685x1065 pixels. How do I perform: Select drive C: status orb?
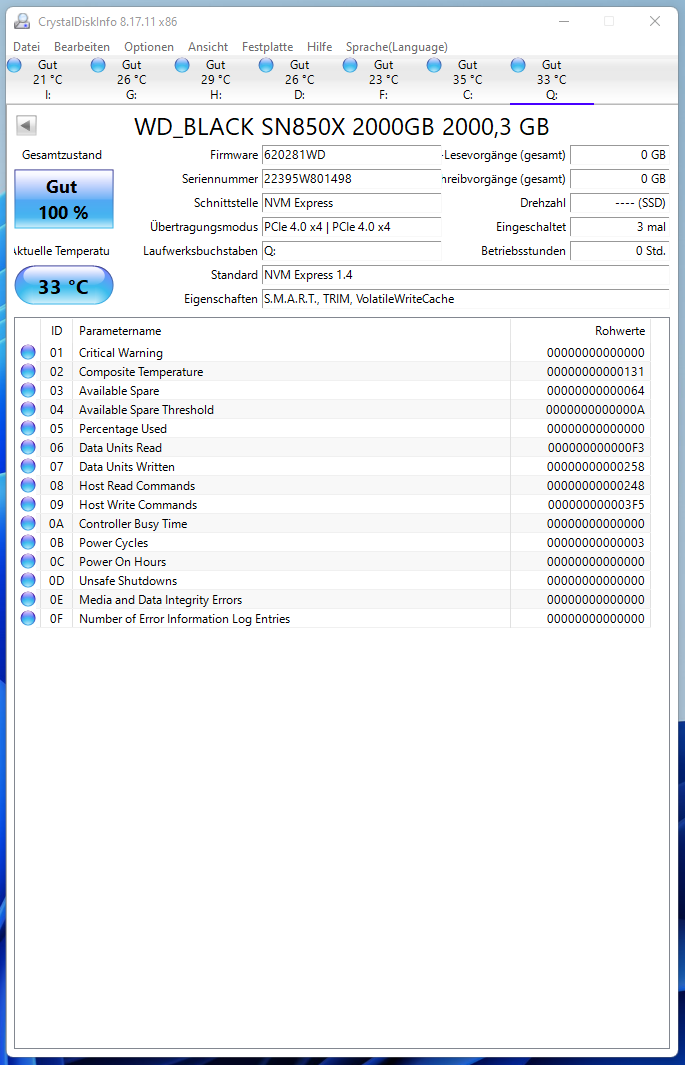click(434, 65)
